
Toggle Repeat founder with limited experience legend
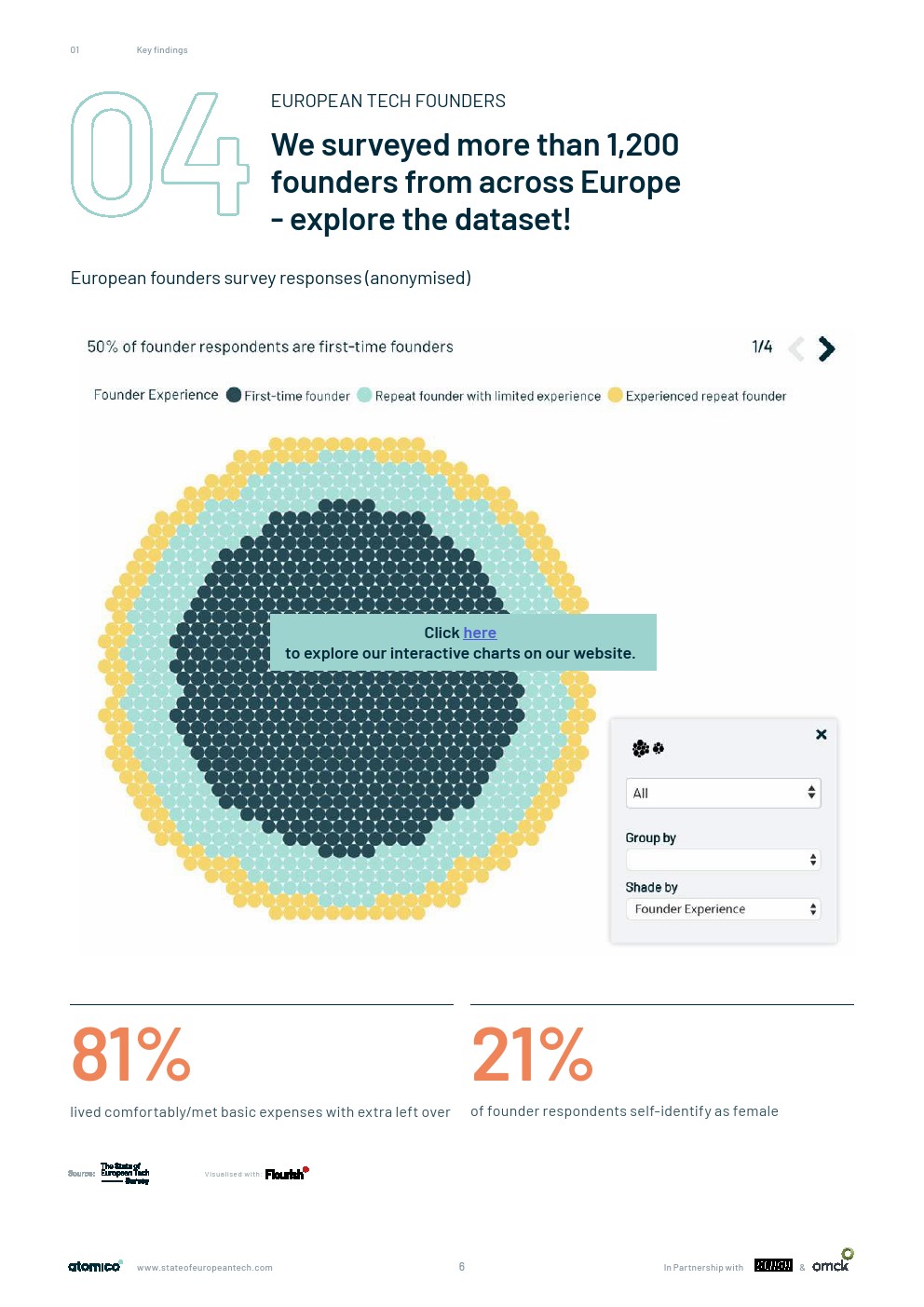(479, 396)
